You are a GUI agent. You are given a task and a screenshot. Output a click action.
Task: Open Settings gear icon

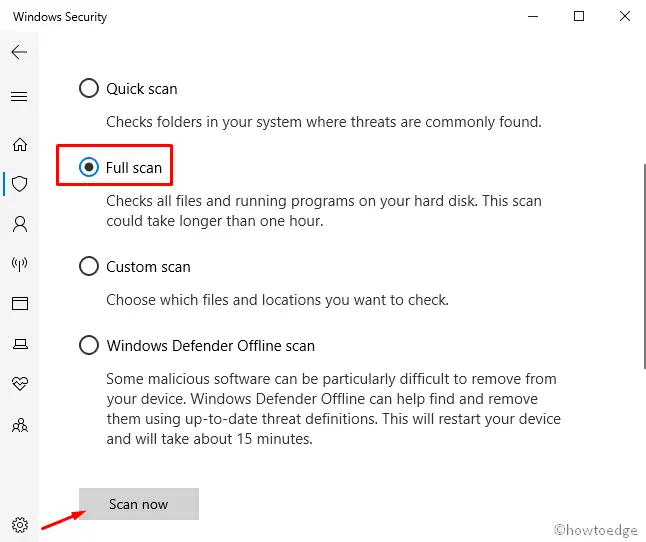pos(18,524)
